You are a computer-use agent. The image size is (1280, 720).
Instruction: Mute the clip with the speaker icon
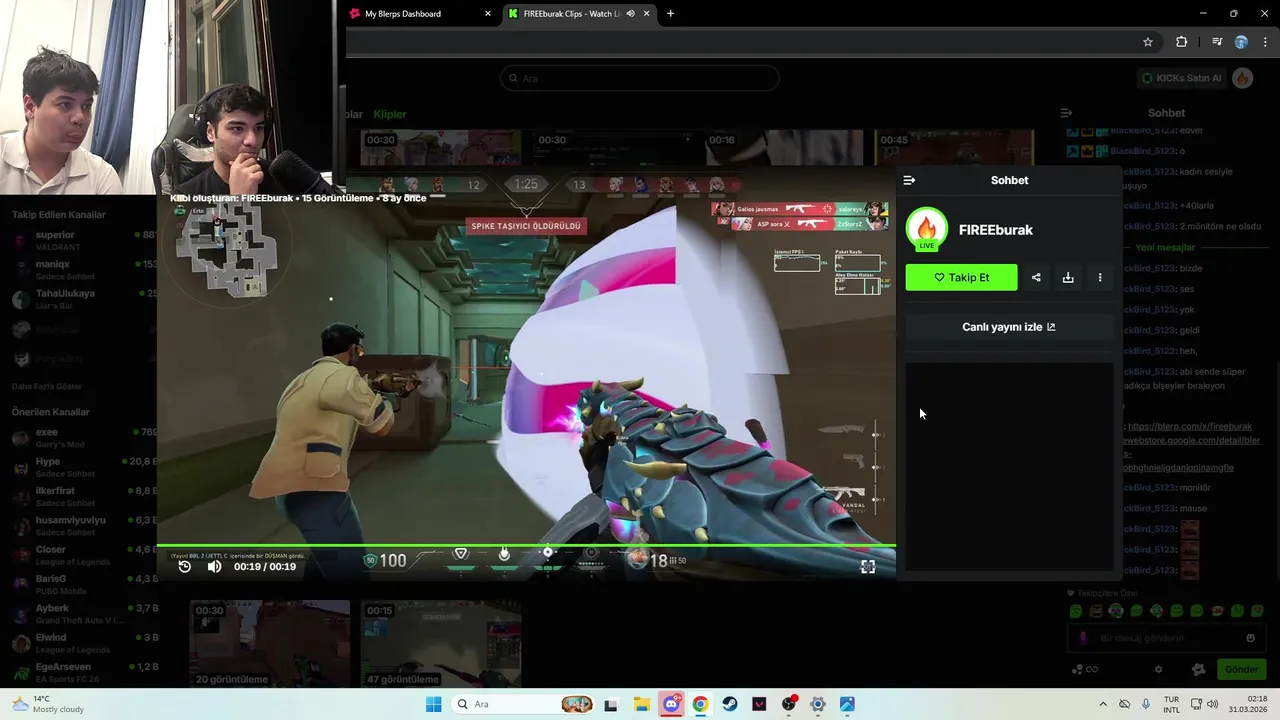214,567
